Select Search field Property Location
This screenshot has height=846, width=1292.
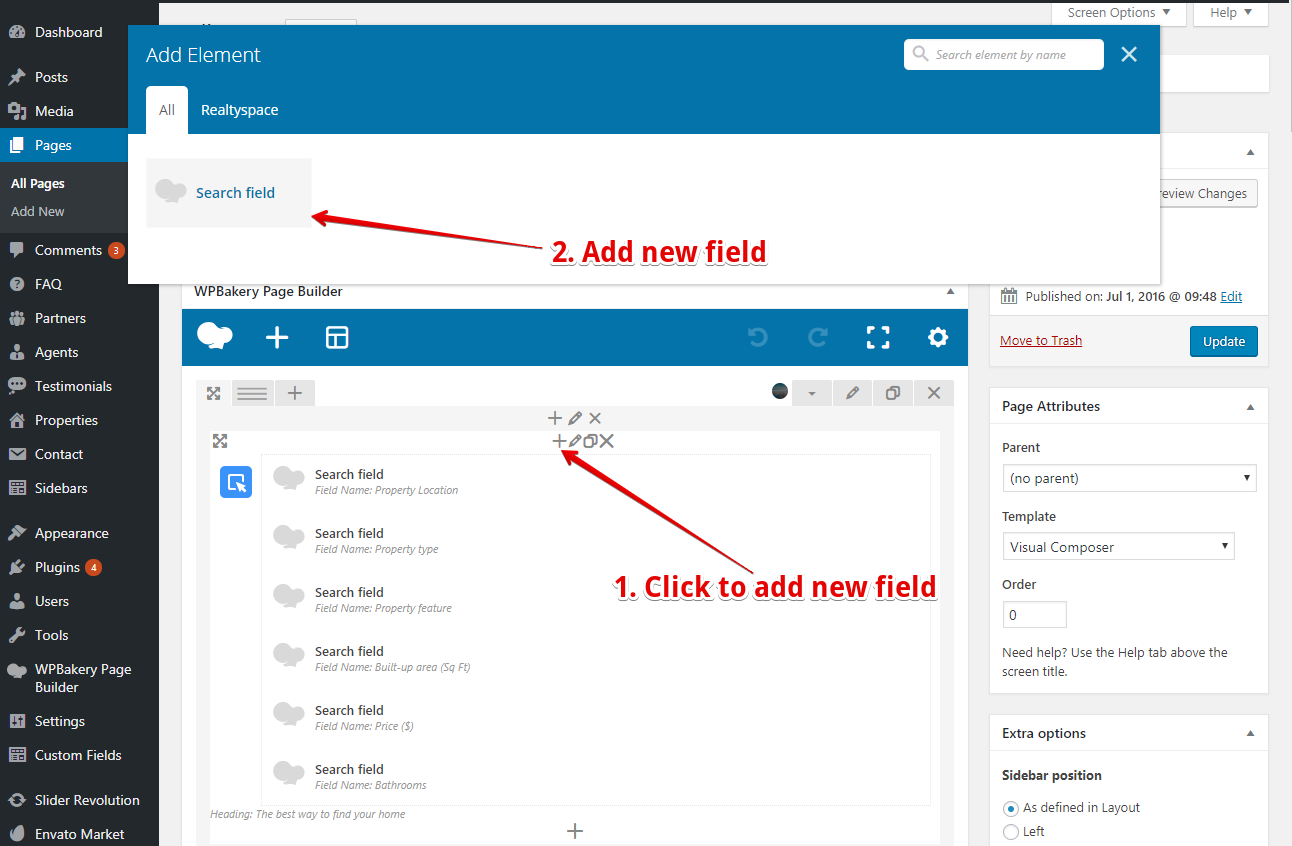coord(595,481)
